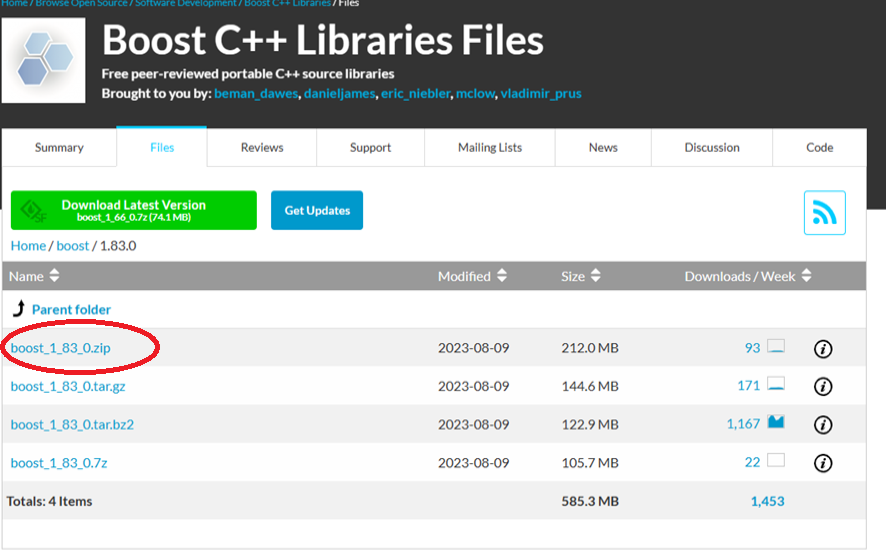The image size is (886, 554).
Task: Open mclow contributor profile
Action: pyautogui.click(x=476, y=93)
